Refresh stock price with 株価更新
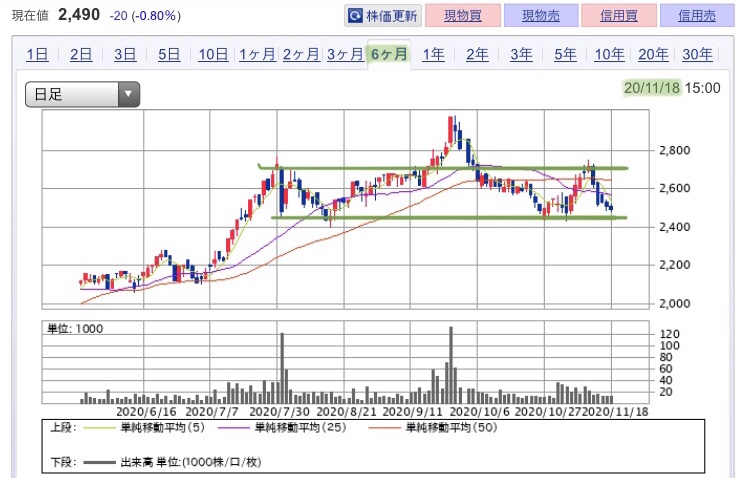 (x=383, y=16)
